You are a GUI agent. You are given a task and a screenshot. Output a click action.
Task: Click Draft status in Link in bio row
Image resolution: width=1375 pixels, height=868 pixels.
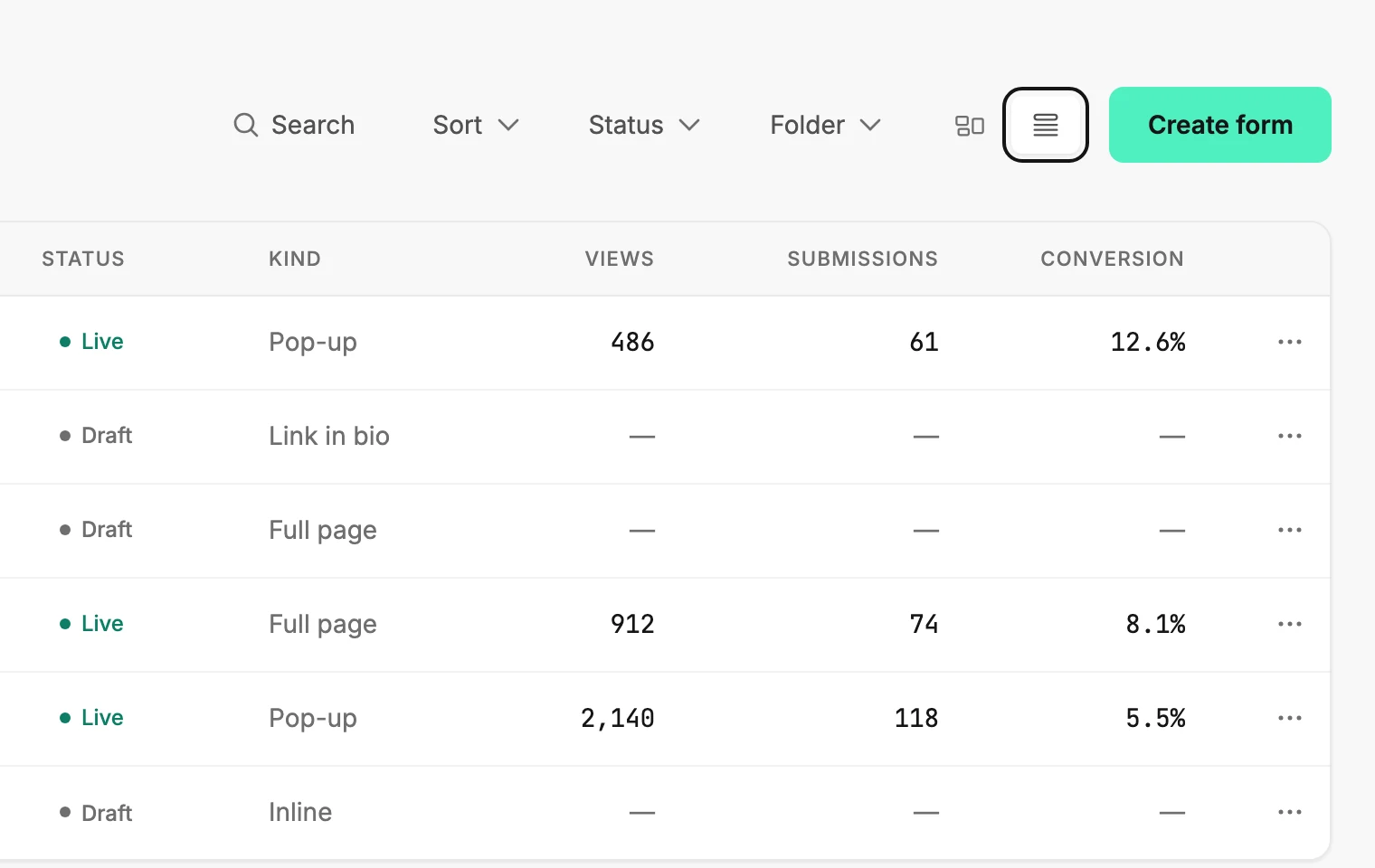pos(96,436)
